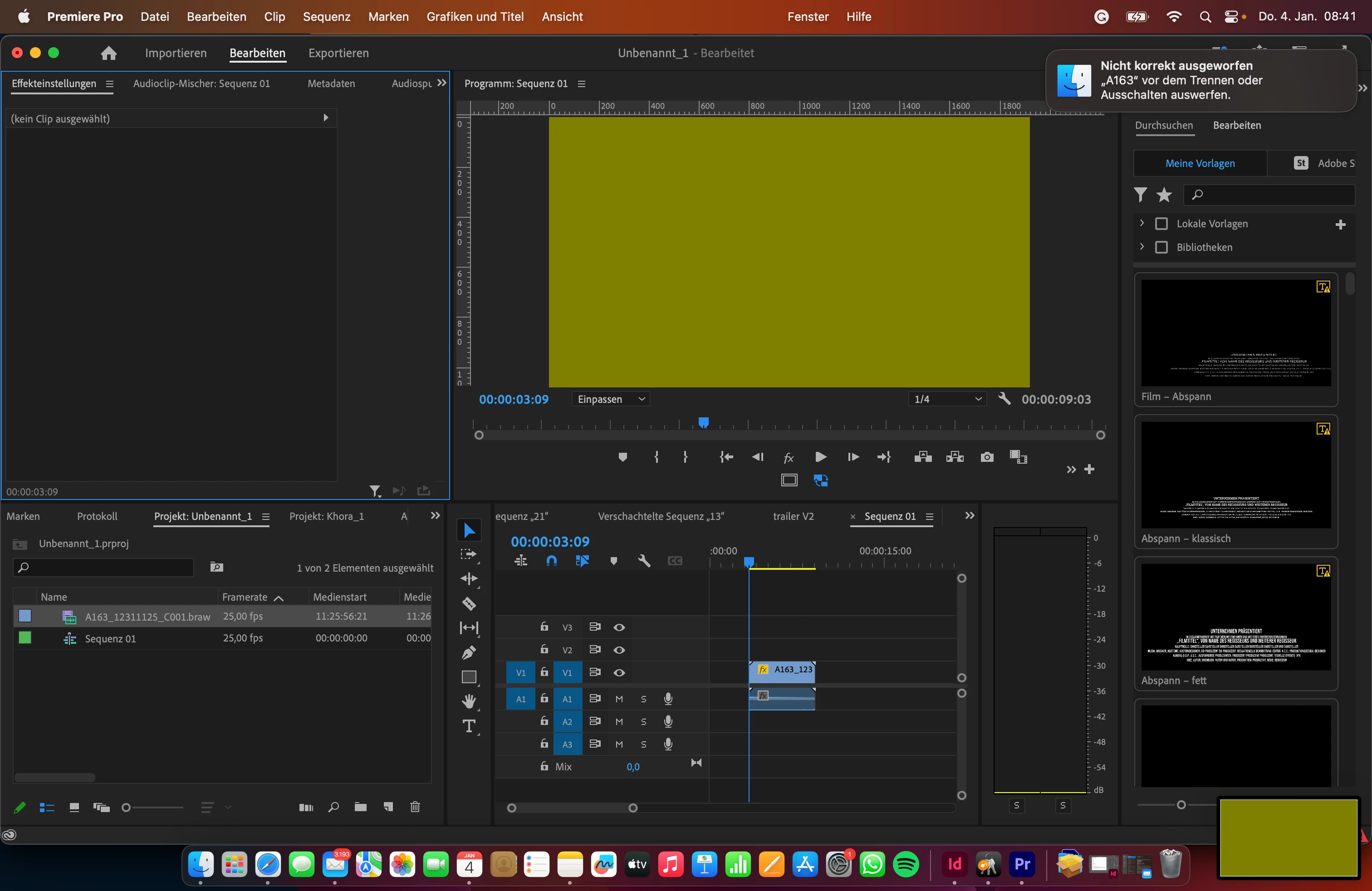The width and height of the screenshot is (1372, 891).
Task: Mute audio track A1
Action: click(619, 699)
